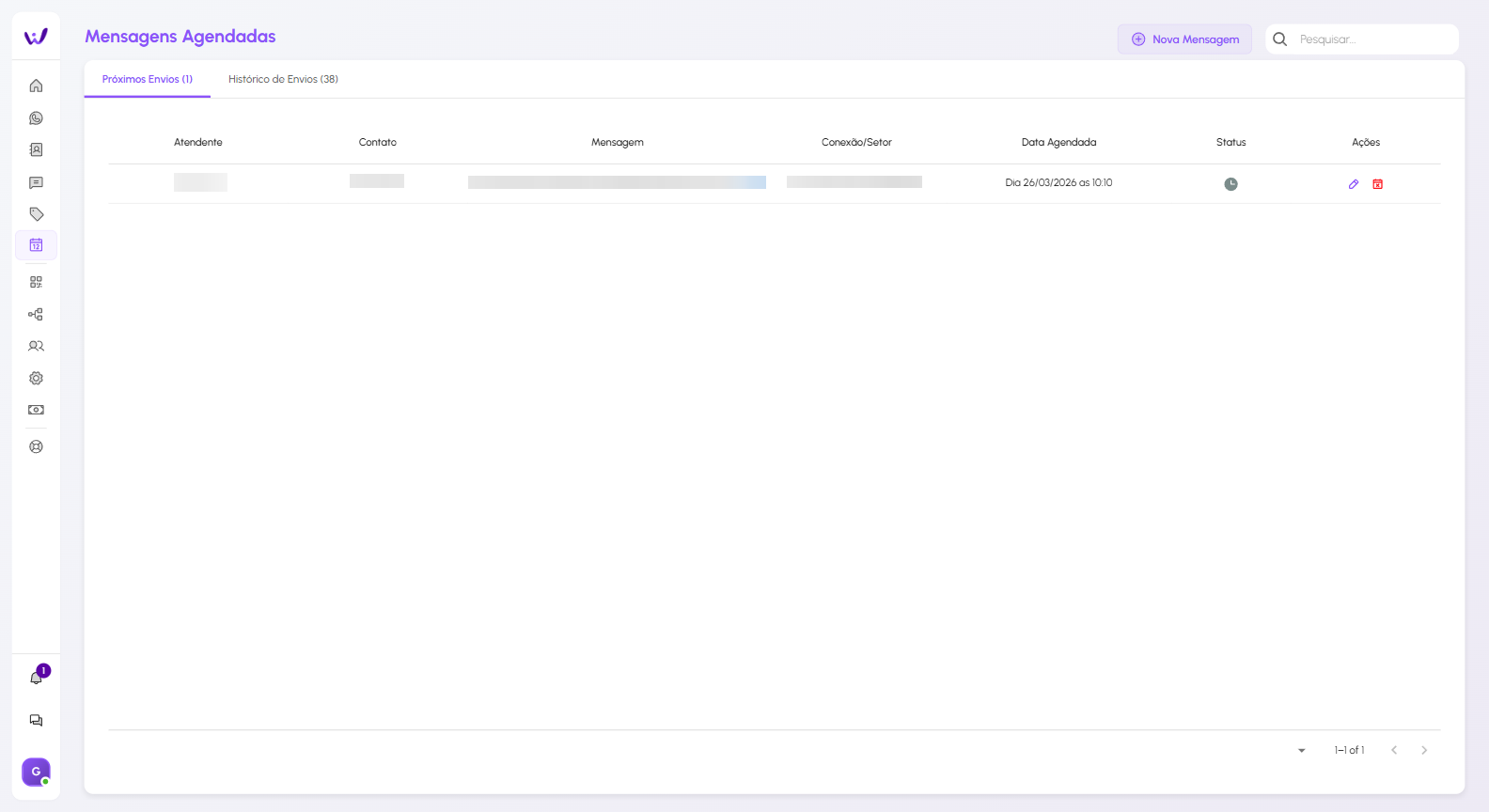
Task: Click the Pesquisar search field
Action: pyautogui.click(x=1372, y=39)
